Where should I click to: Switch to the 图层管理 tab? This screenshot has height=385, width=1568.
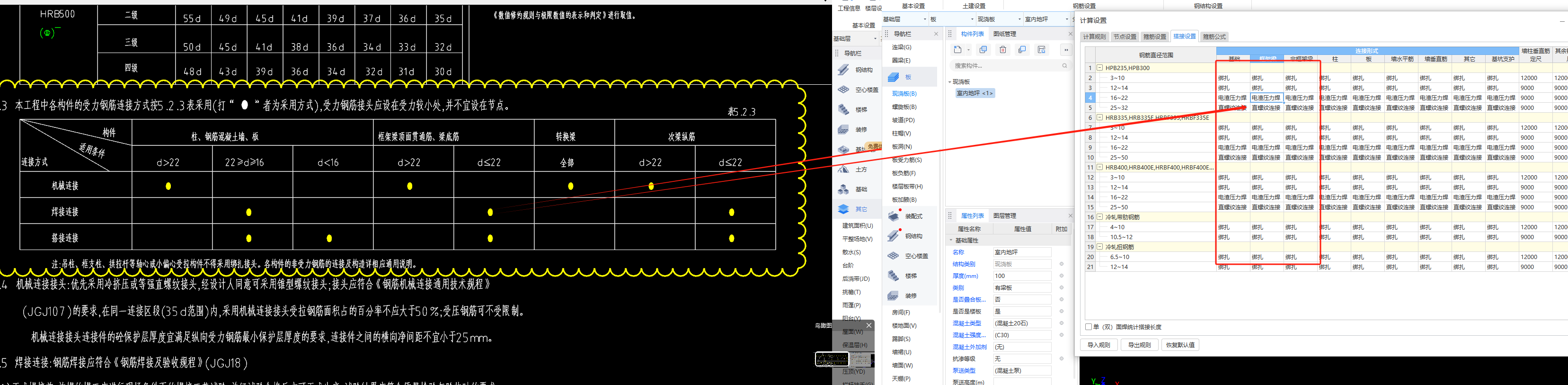pos(1004,215)
